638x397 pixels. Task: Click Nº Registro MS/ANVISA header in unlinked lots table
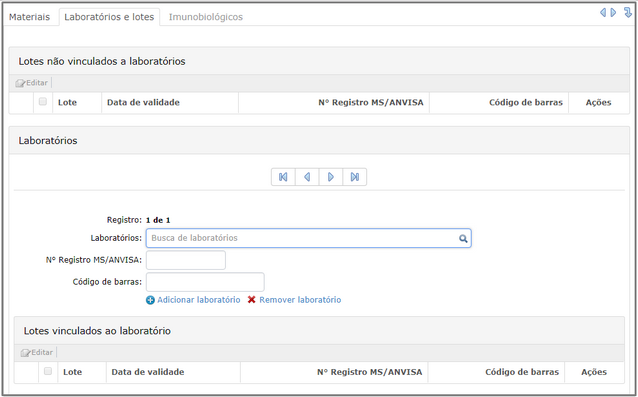371,103
